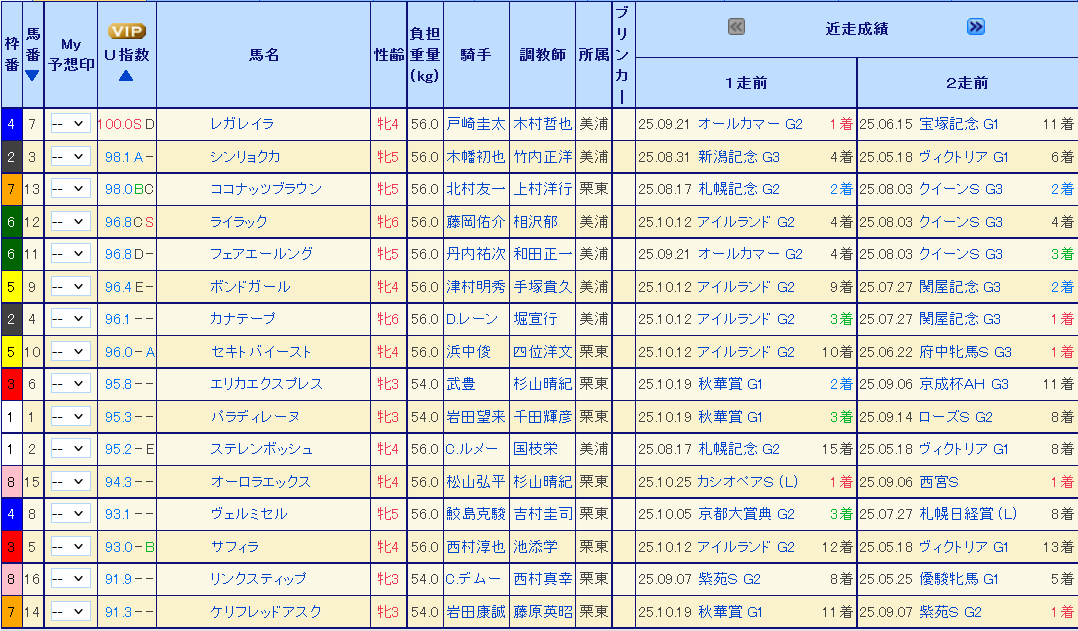Open horse page for レガレイラ
Viewport: 1078px width, 631px height.
point(242,124)
